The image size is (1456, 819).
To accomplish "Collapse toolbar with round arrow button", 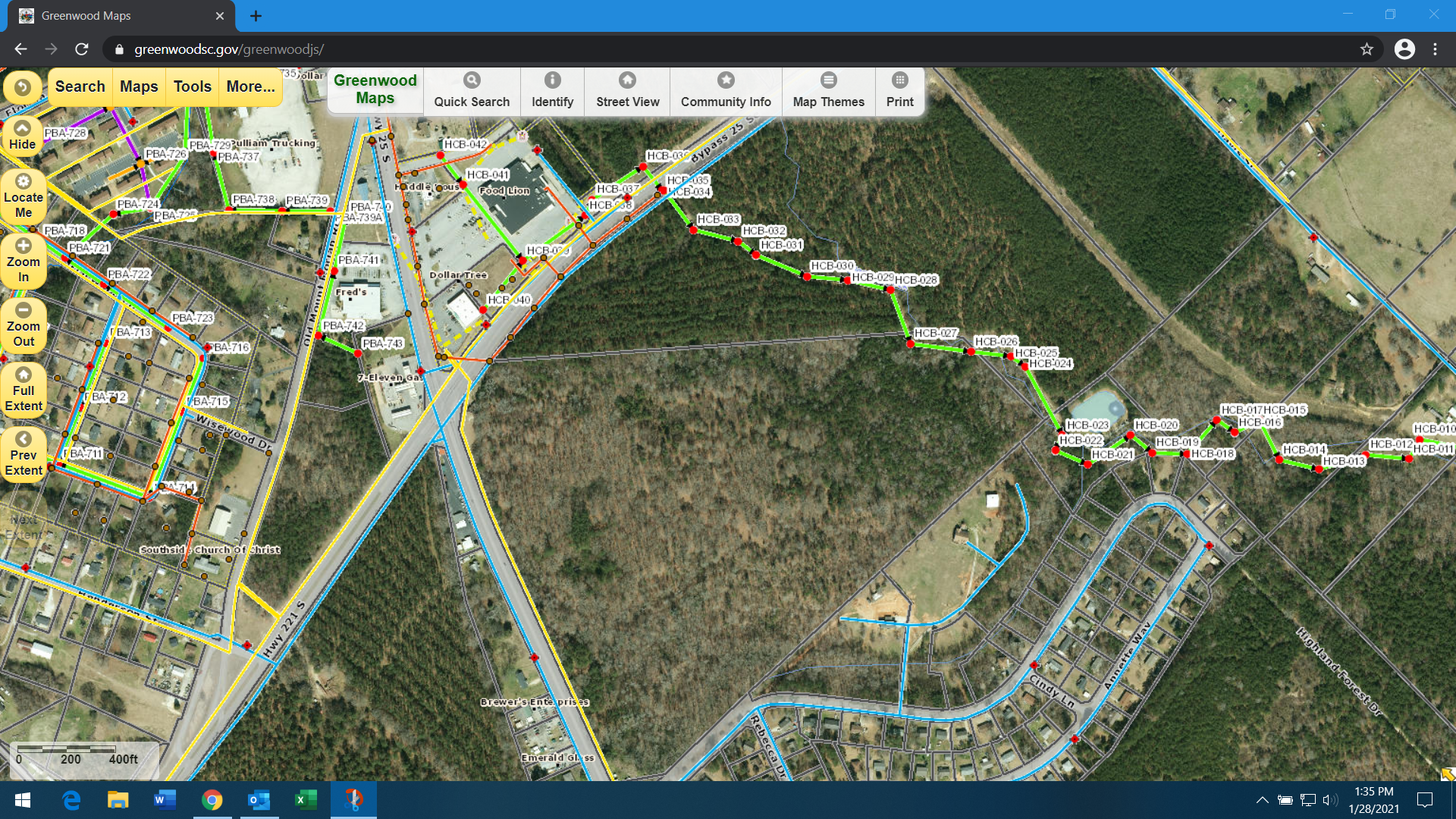I will [23, 87].
